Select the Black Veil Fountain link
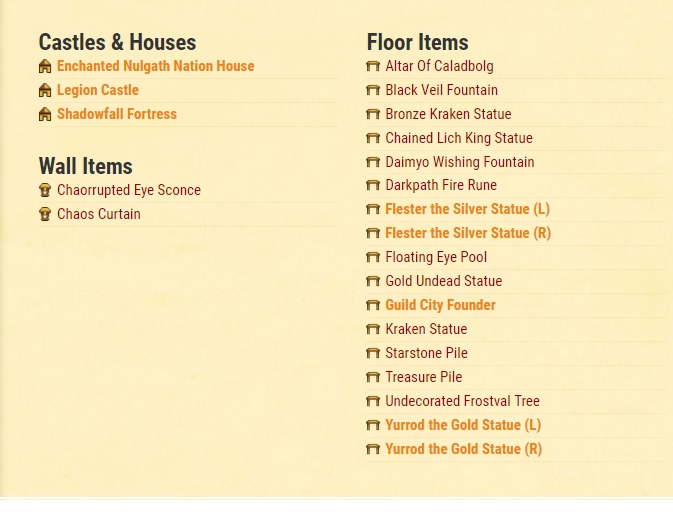The image size is (673, 527). click(x=442, y=90)
